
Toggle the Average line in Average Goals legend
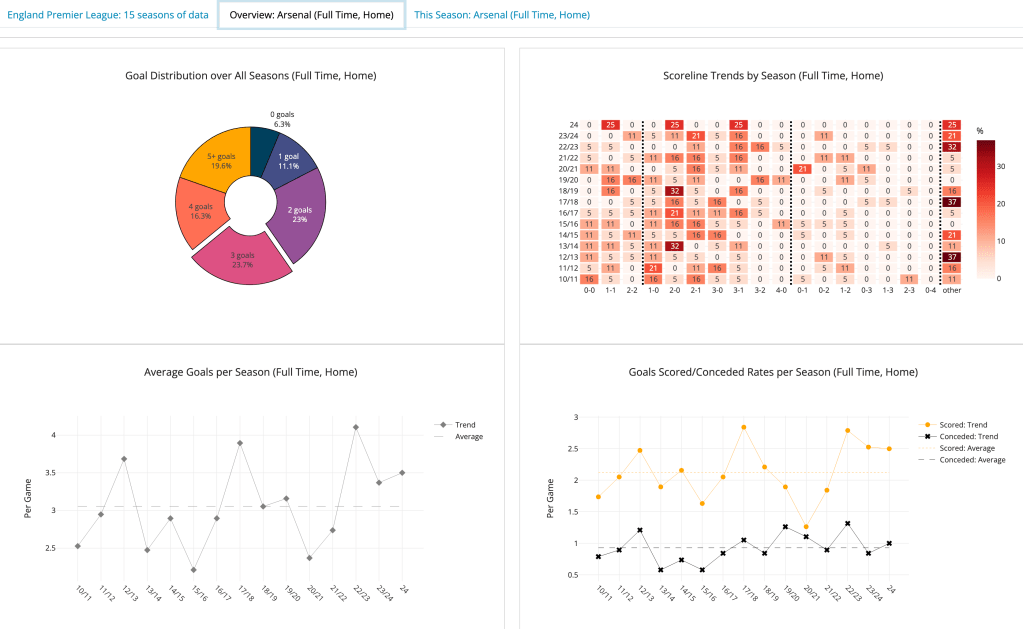[467, 436]
